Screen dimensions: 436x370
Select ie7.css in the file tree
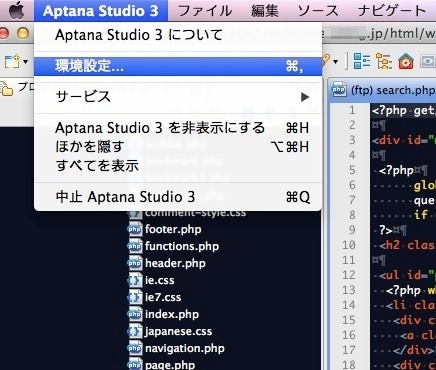click(x=163, y=297)
